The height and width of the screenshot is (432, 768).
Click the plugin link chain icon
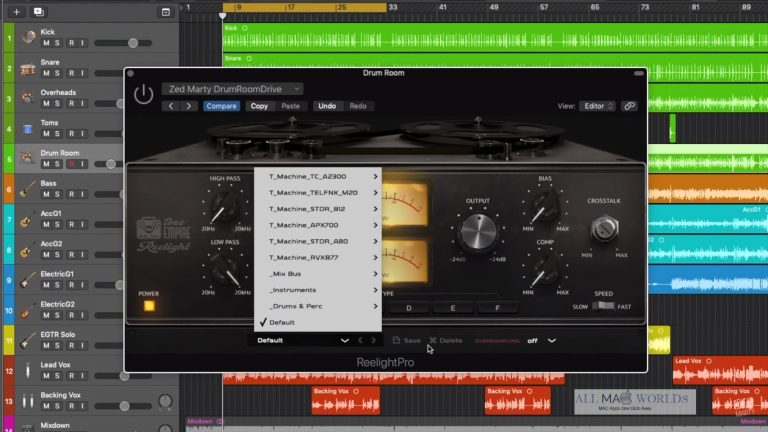point(629,106)
